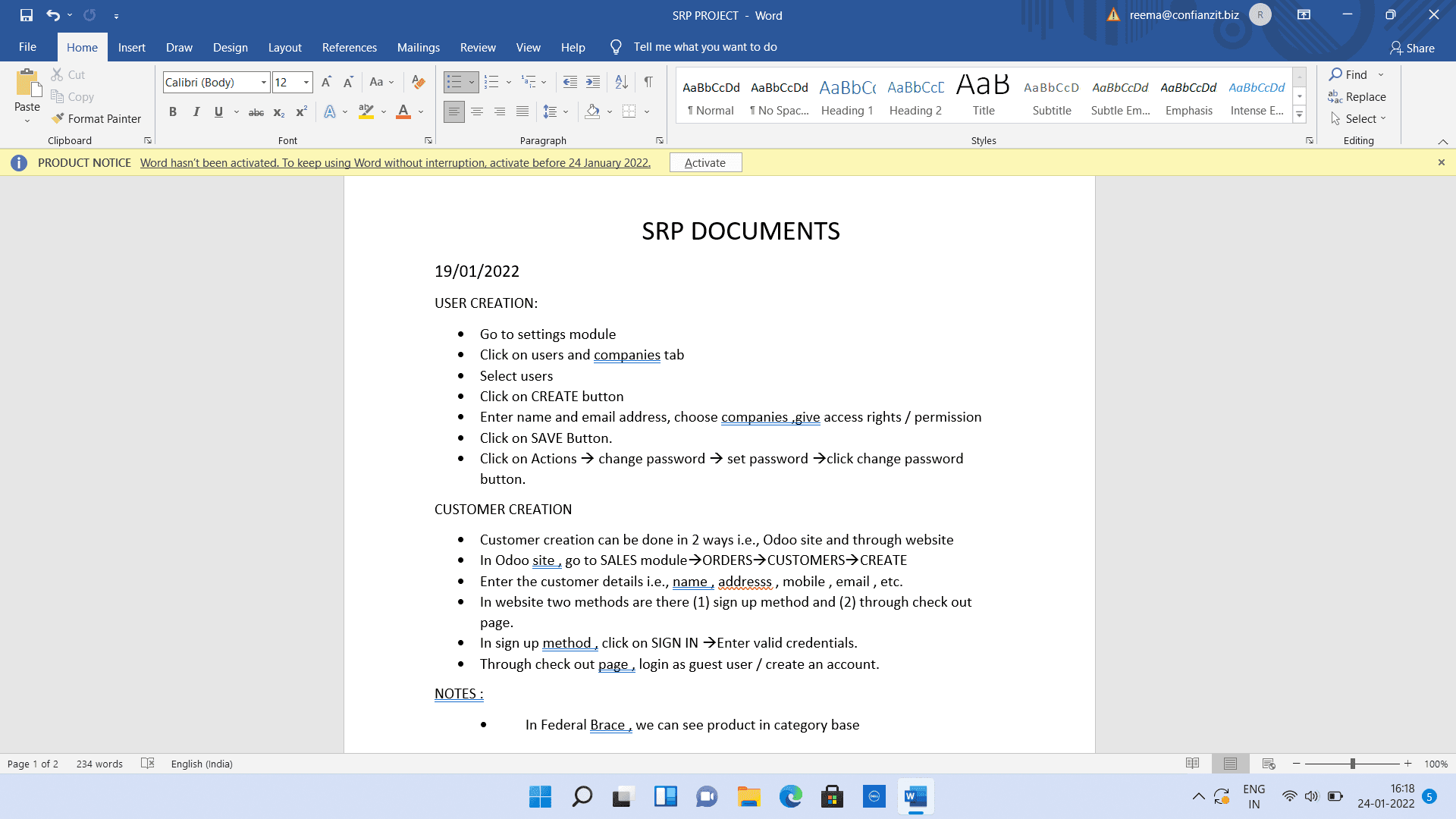The width and height of the screenshot is (1456, 819).
Task: Click Replace in Editing group
Action: 1357,96
